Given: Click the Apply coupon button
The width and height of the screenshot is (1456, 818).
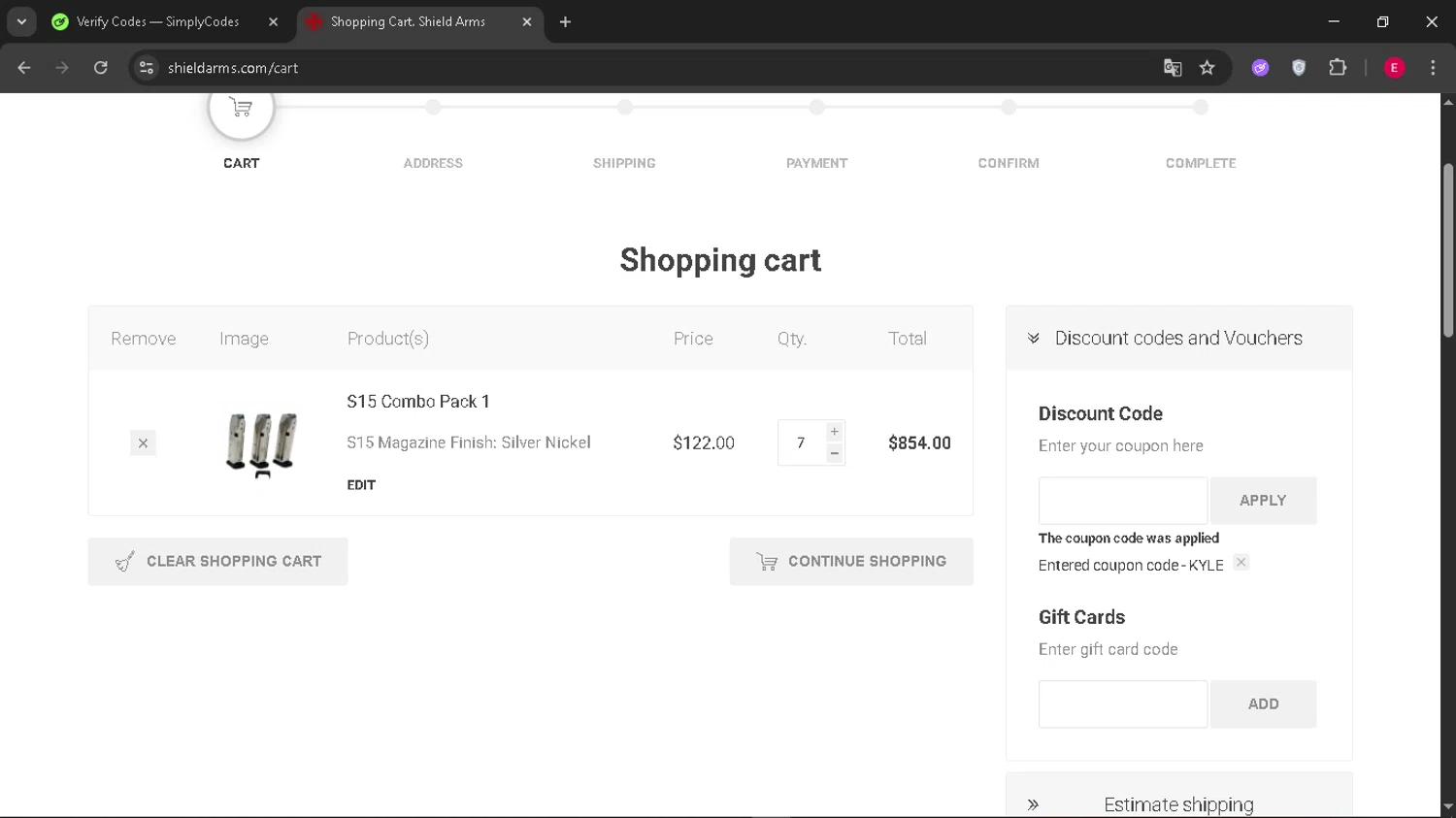Looking at the screenshot, I should [1262, 501].
